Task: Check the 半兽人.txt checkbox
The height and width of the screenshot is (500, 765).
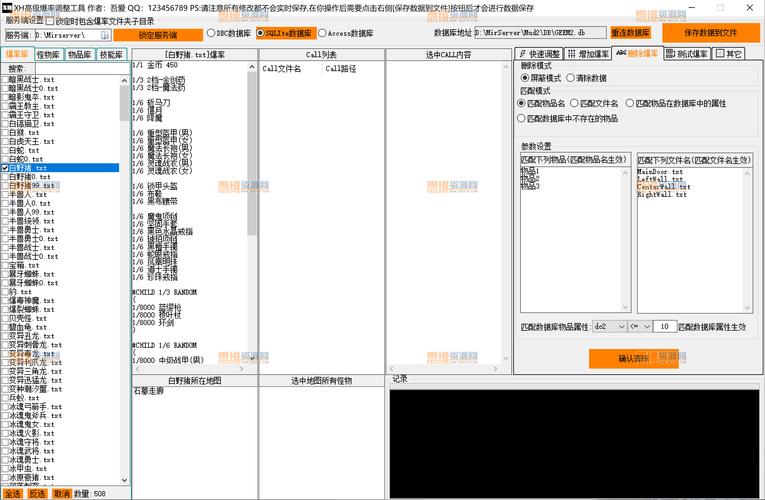Action: click(x=5, y=194)
